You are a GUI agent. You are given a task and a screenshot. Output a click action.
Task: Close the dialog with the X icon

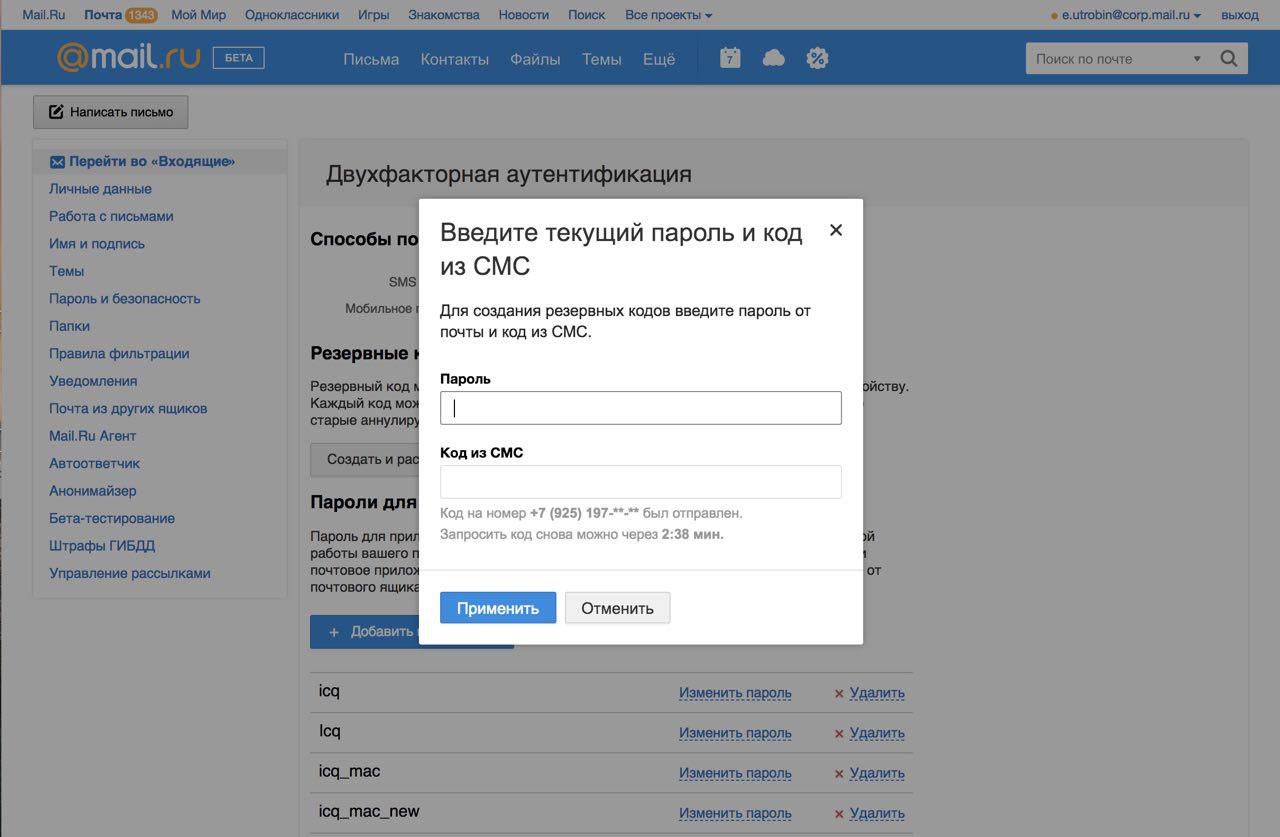coord(836,230)
